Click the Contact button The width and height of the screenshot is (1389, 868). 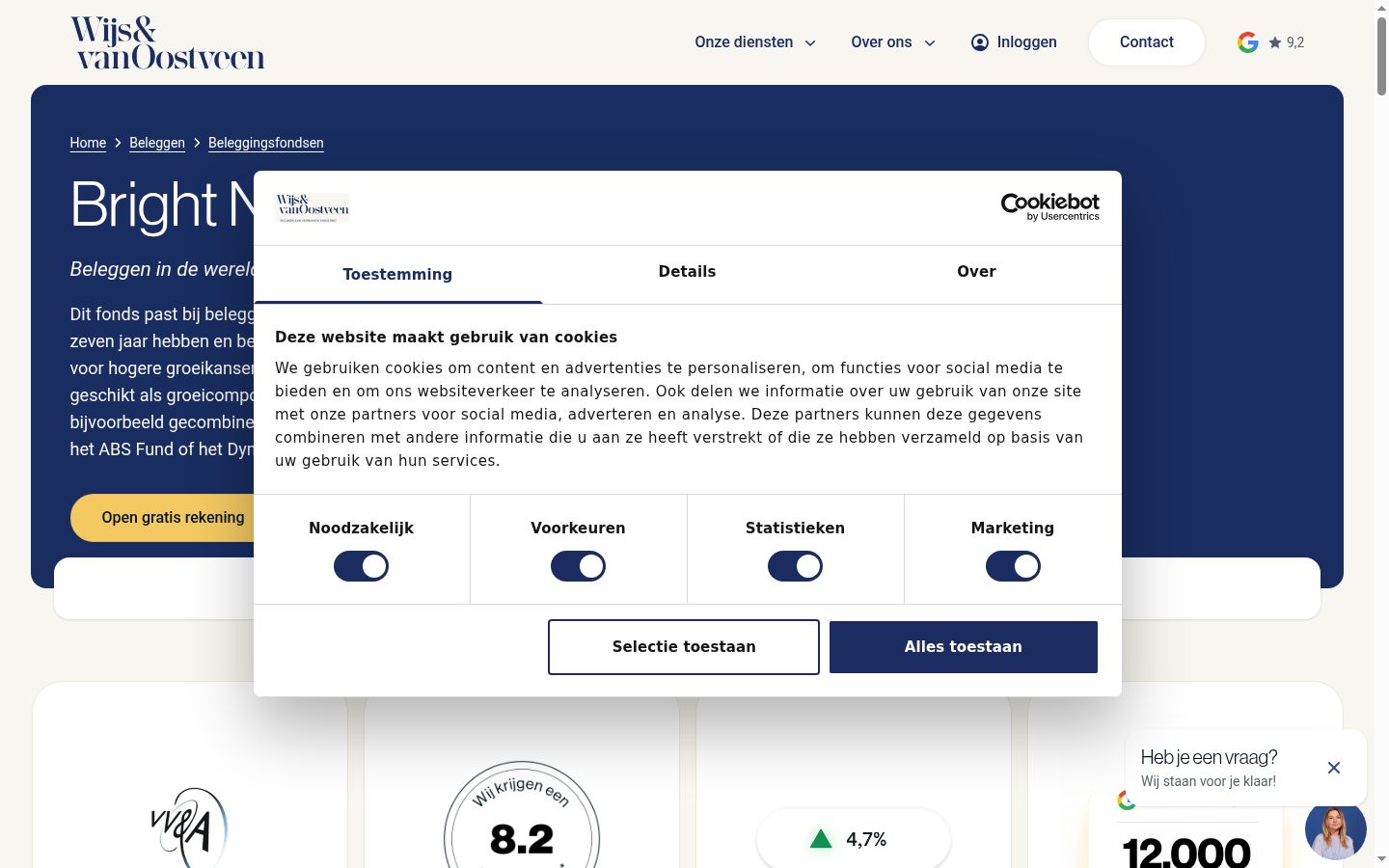[x=1147, y=42]
